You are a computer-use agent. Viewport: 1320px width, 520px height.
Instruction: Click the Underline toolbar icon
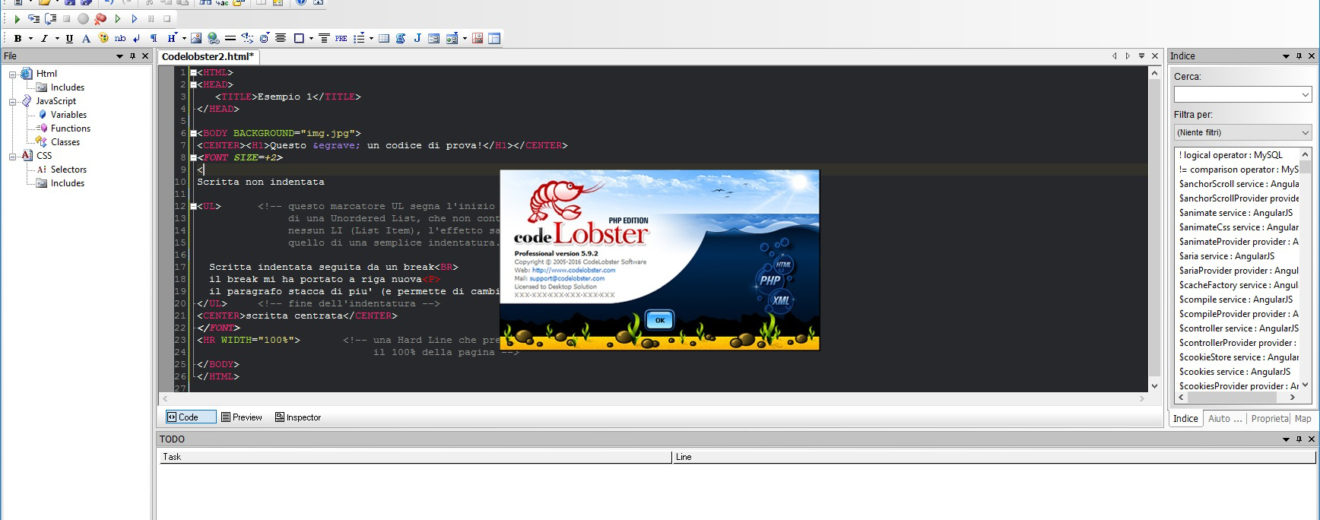click(69, 38)
